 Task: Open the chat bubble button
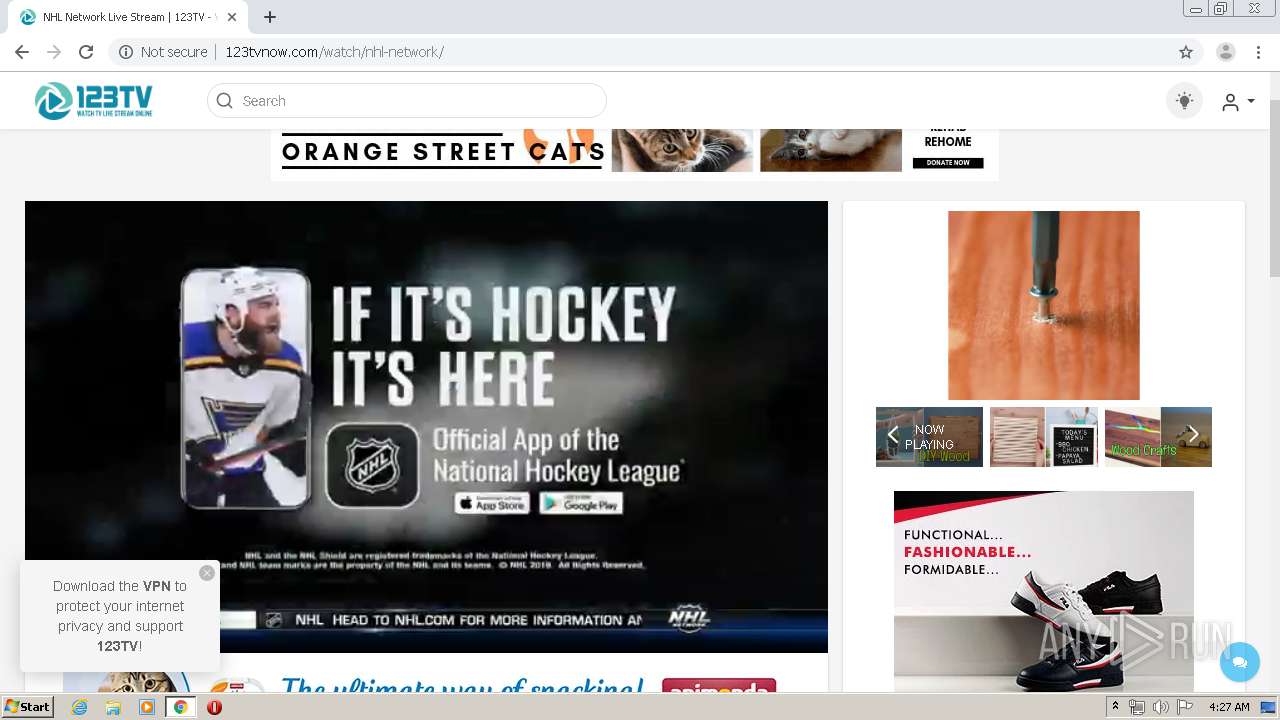click(1240, 662)
